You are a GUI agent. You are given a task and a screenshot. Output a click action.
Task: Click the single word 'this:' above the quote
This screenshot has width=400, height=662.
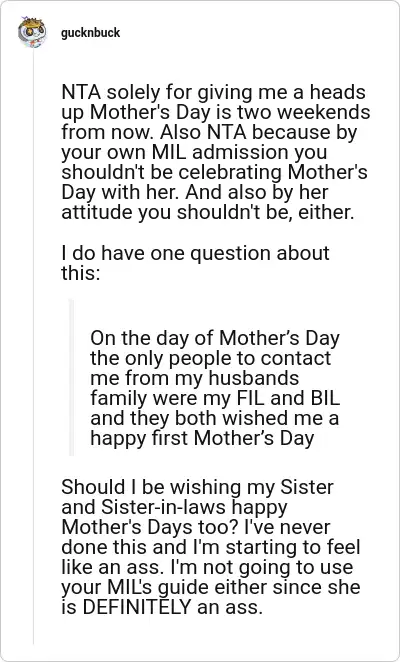click(81, 273)
